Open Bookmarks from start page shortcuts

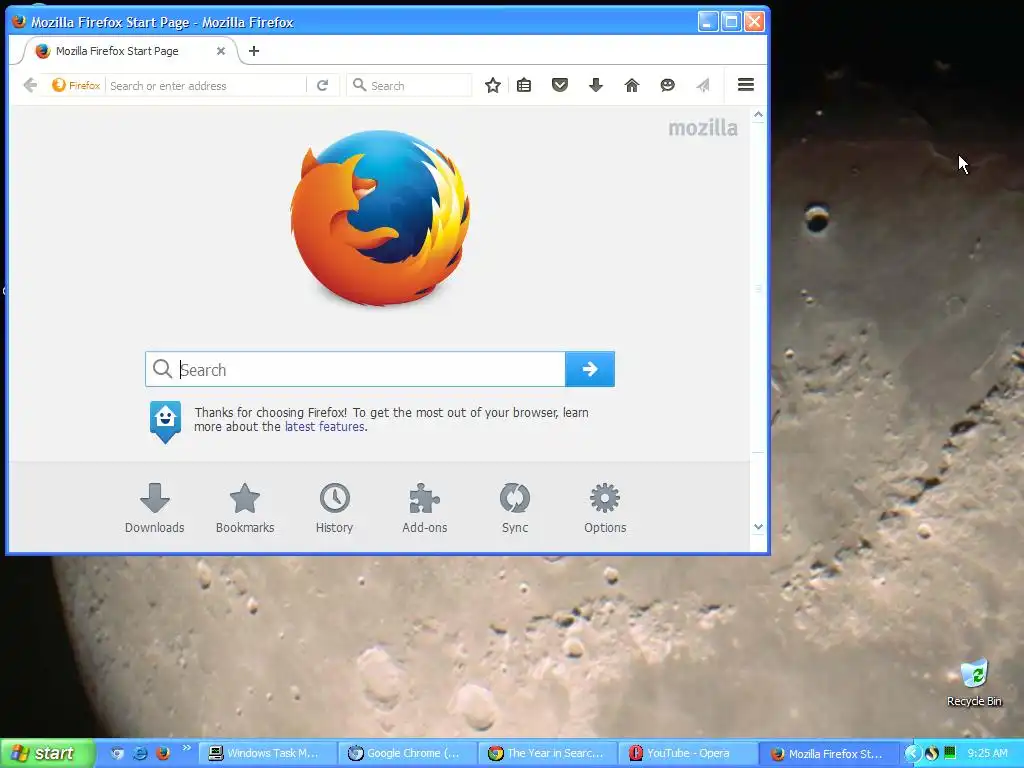245,509
